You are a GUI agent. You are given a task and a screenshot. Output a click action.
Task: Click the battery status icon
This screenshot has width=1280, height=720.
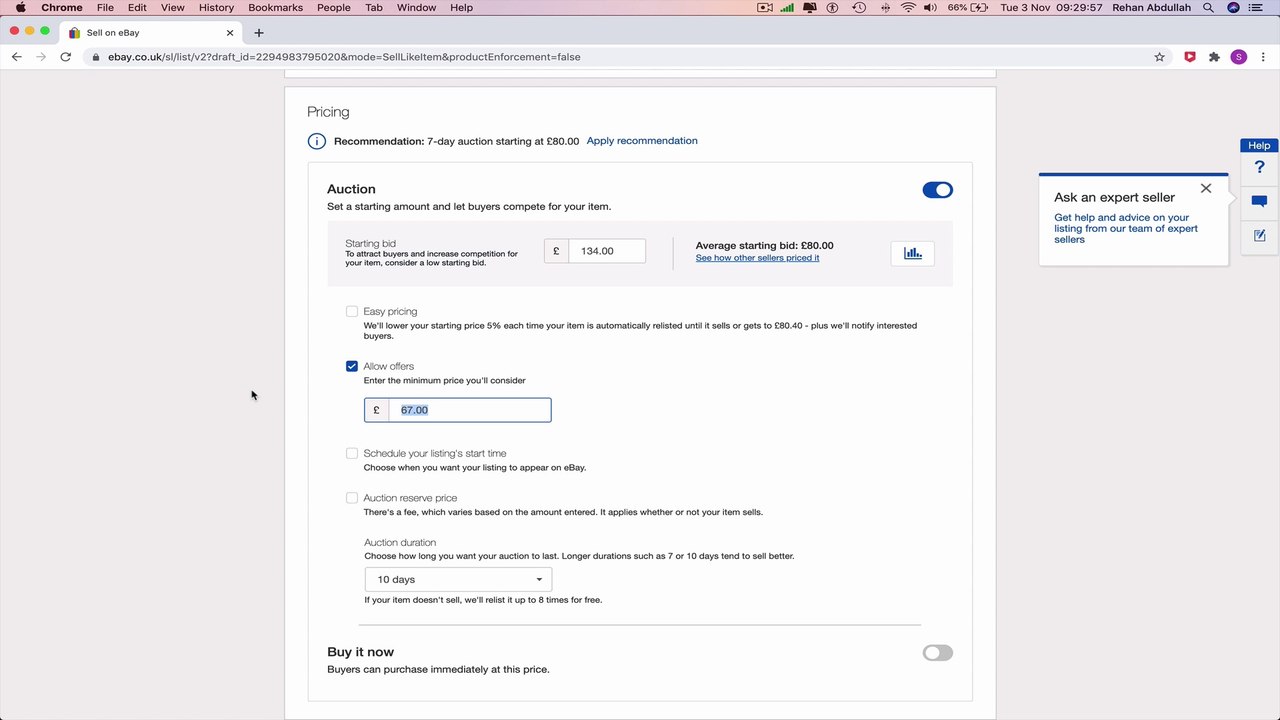coord(981,7)
